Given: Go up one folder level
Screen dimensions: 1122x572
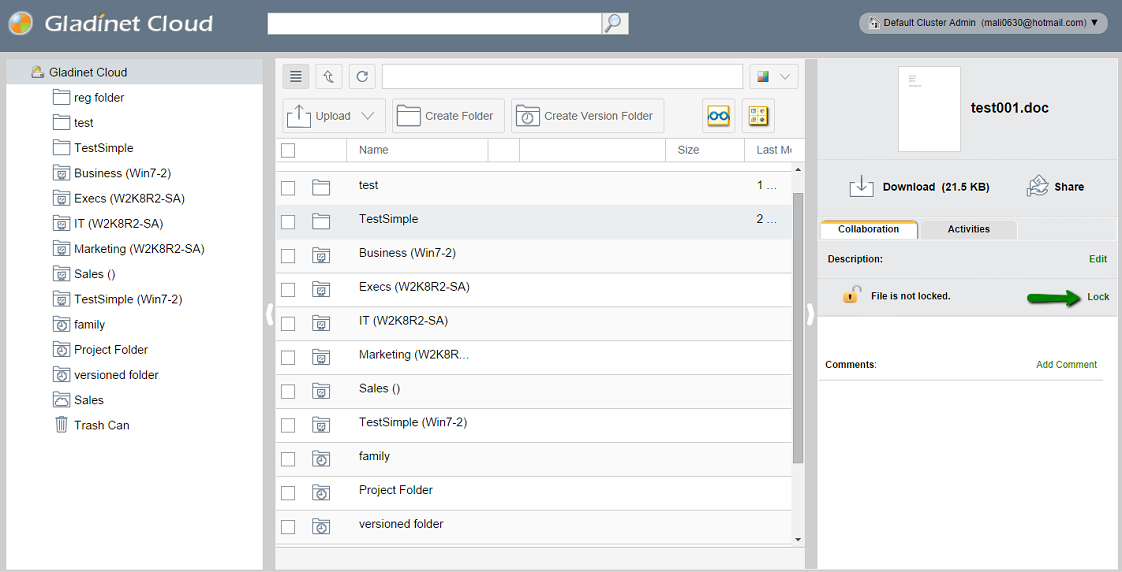Looking at the screenshot, I should pyautogui.click(x=328, y=77).
